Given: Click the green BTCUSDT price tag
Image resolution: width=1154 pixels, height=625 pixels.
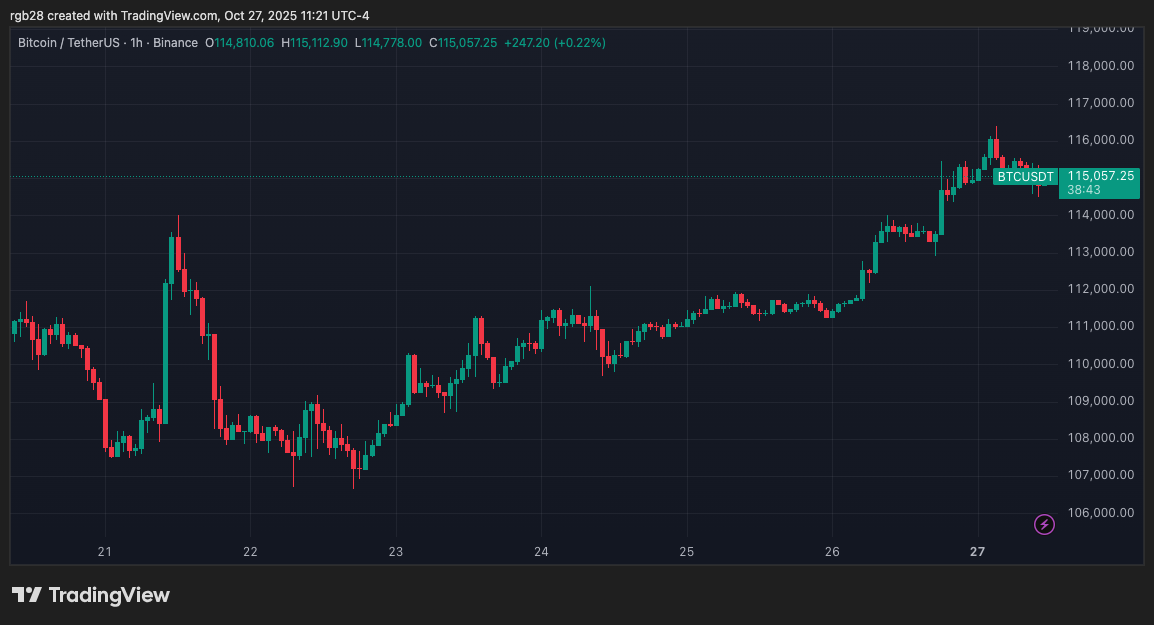Looking at the screenshot, I should pyautogui.click(x=1024, y=177).
